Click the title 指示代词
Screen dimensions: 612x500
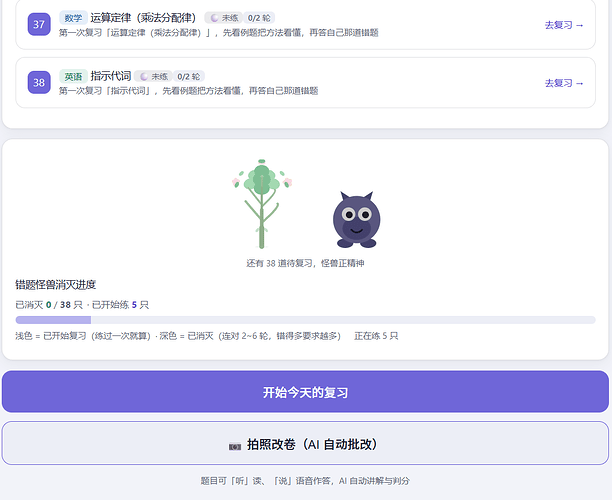click(111, 76)
